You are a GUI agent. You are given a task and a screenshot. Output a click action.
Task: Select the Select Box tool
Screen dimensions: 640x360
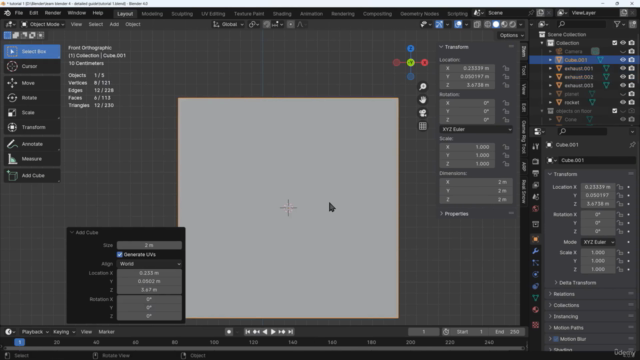[32, 51]
